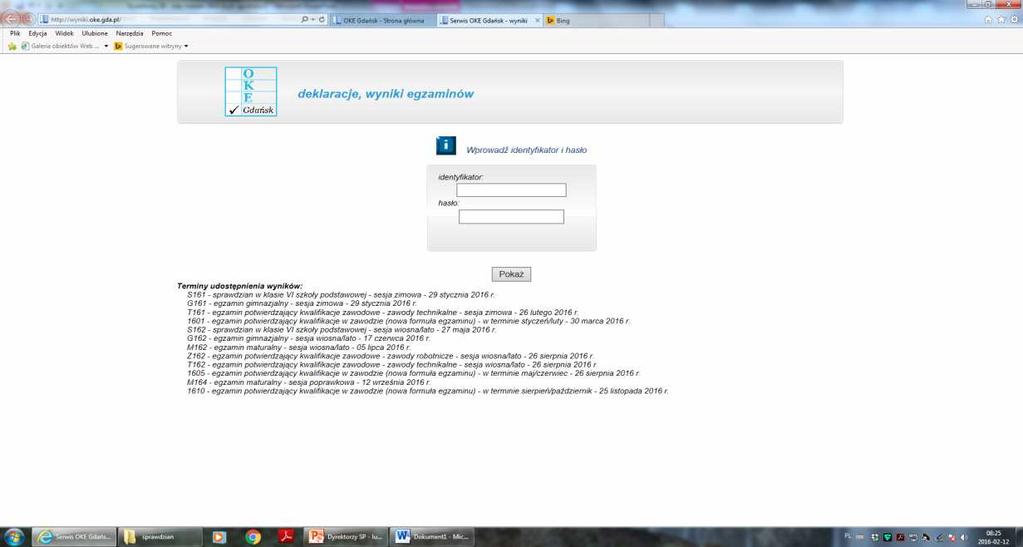The image size is (1023, 547).
Task: Click the hasło password field
Action: 511,217
